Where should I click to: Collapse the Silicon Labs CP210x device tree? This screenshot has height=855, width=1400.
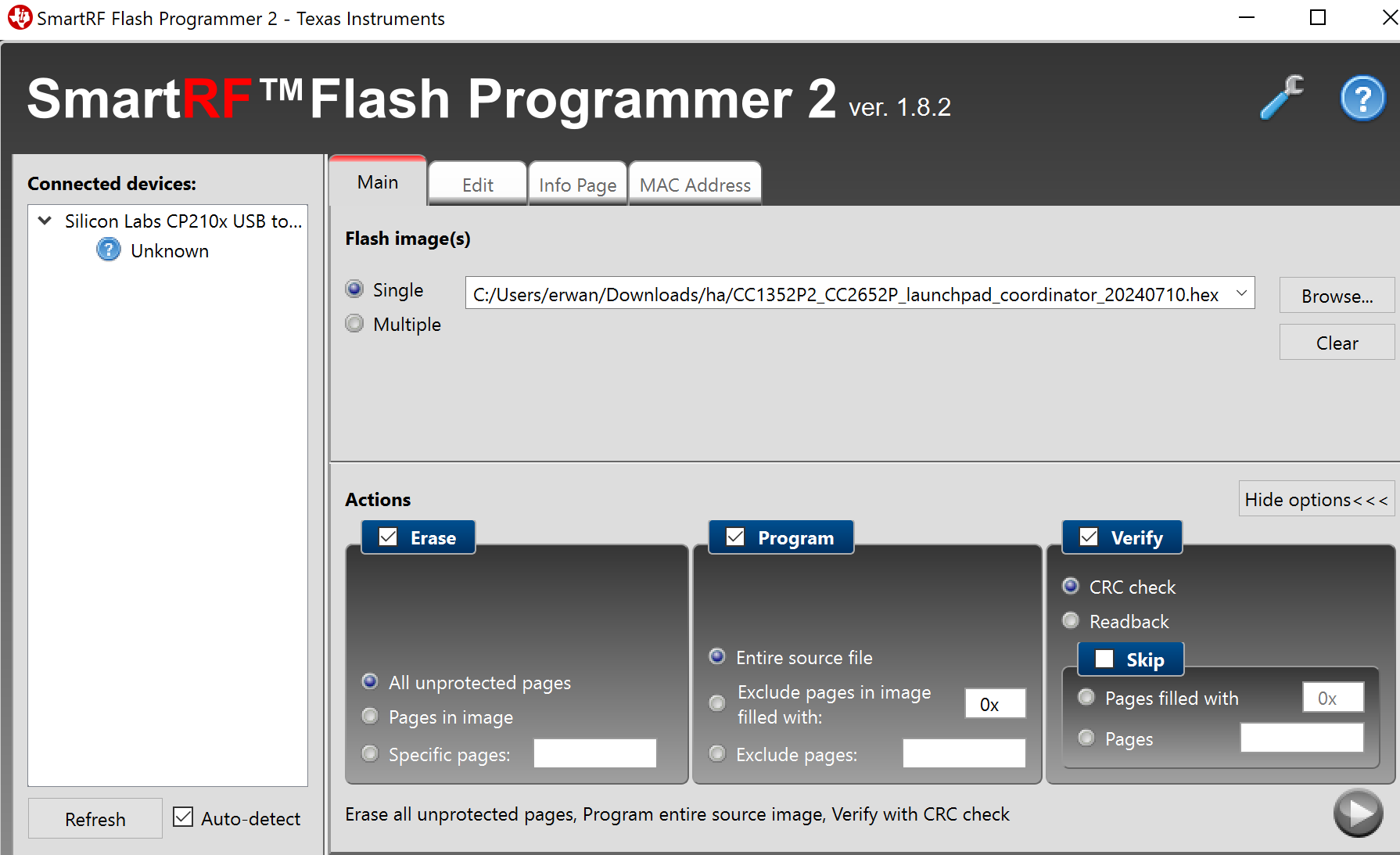point(45,221)
